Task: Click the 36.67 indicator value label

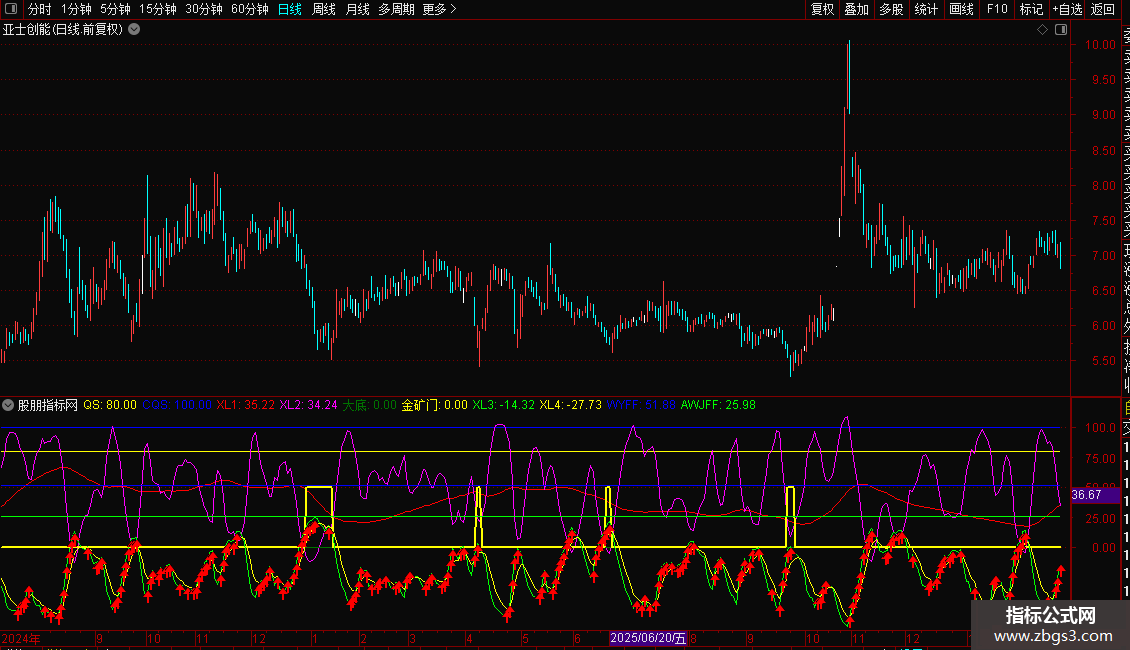Action: tap(1086, 495)
